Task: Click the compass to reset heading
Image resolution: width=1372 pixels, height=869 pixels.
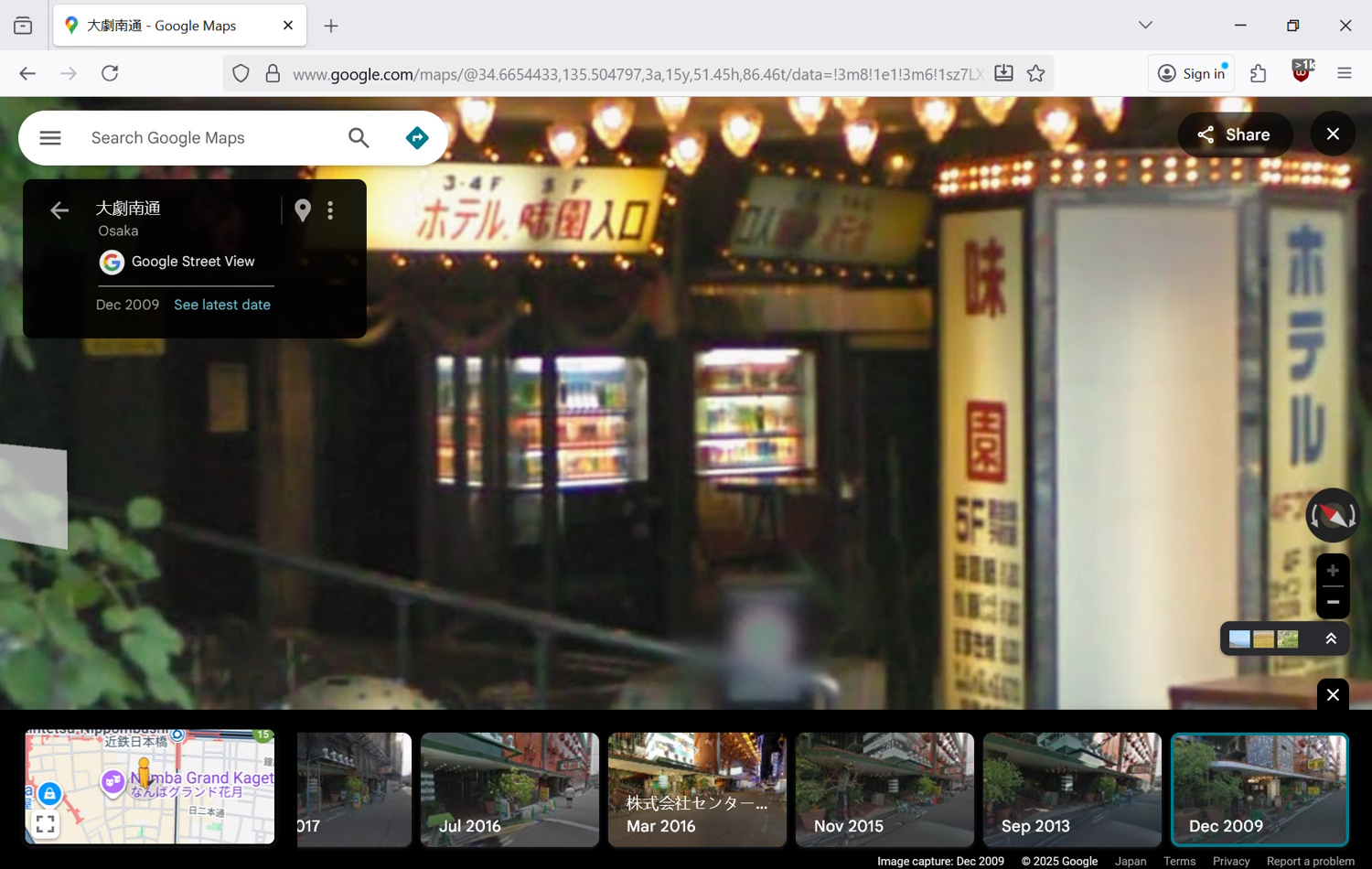Action: (1332, 516)
